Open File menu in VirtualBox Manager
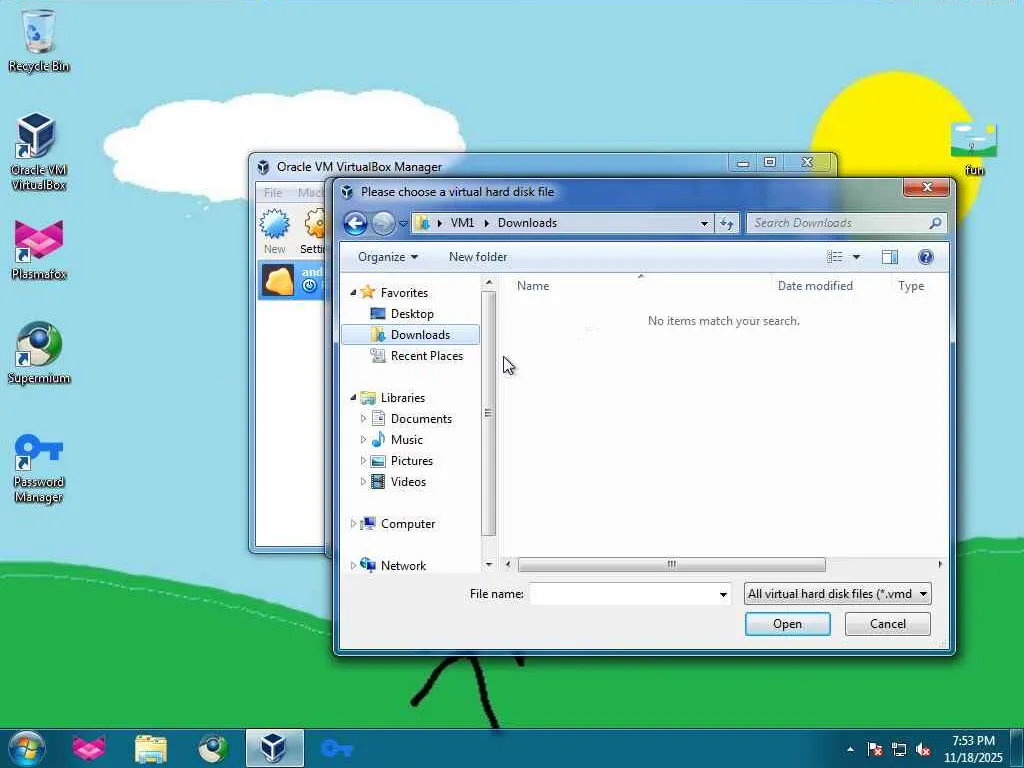Image resolution: width=1024 pixels, height=768 pixels. [273, 193]
